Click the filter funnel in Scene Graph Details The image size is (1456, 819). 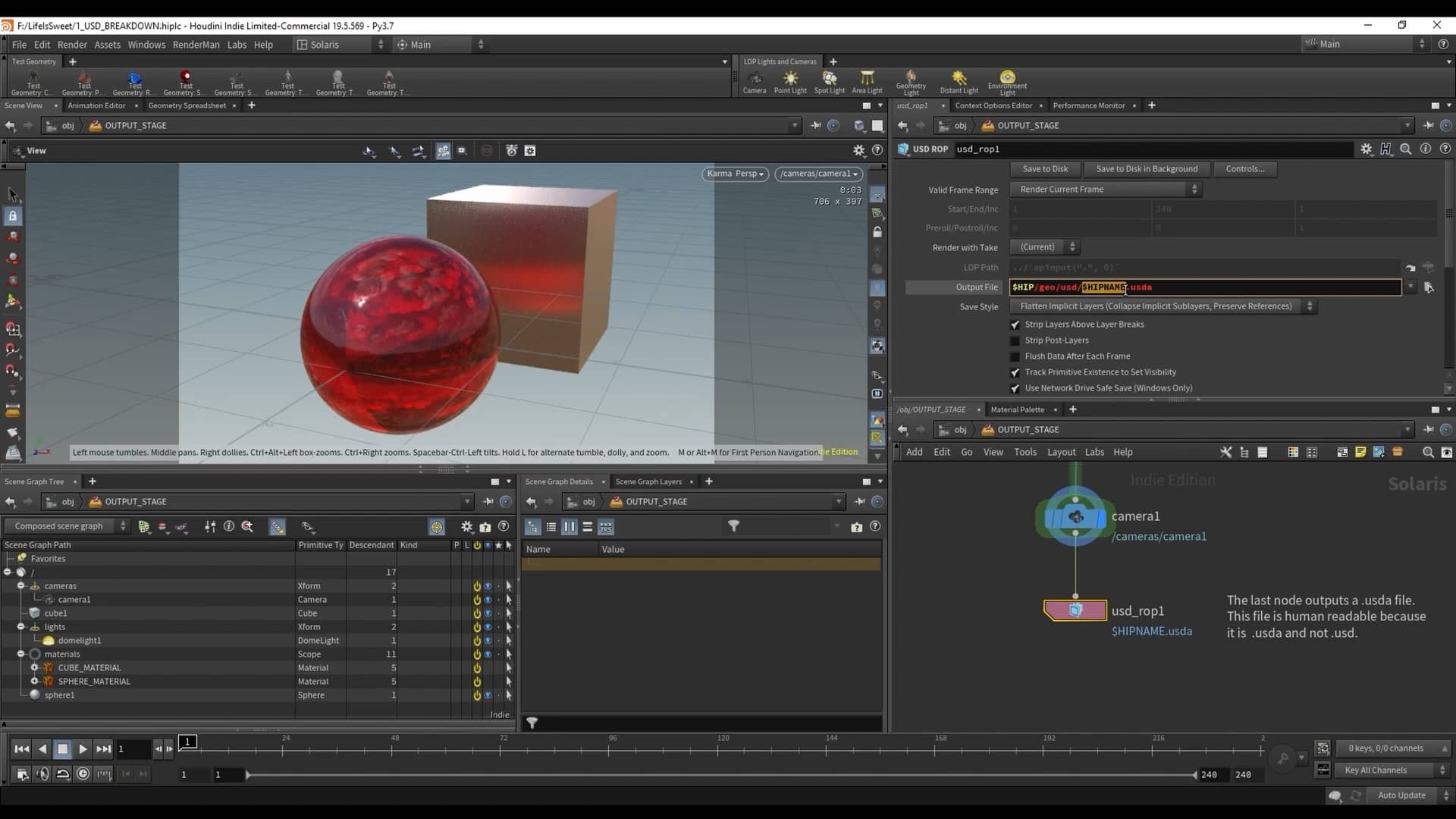[733, 526]
